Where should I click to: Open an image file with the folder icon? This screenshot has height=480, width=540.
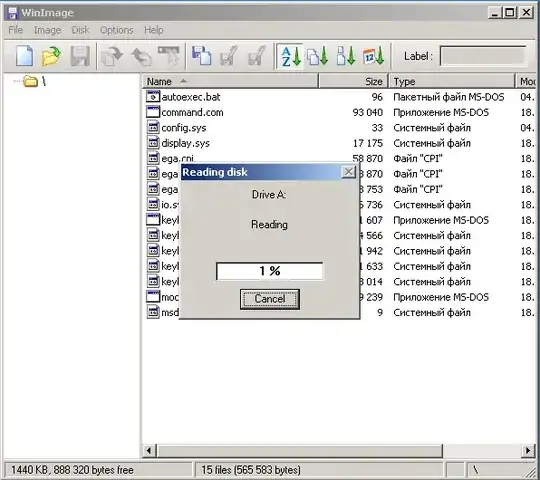(51, 56)
